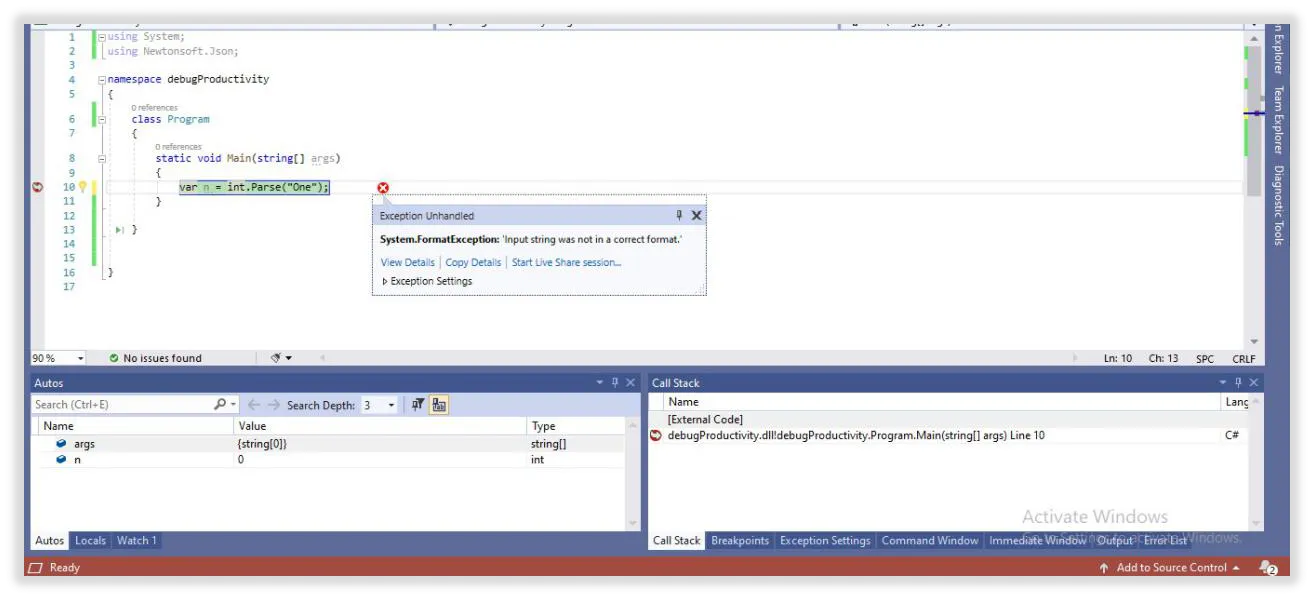Click the Copy Details link
Screen dimensions: 1316x601
coord(473,263)
